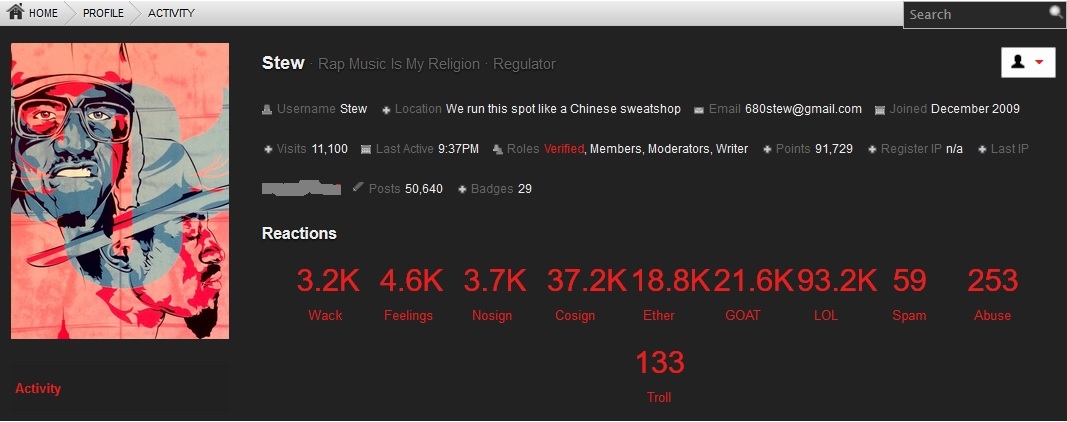
Task: Select the Activity sidebar tab
Action: pyautogui.click(x=38, y=389)
